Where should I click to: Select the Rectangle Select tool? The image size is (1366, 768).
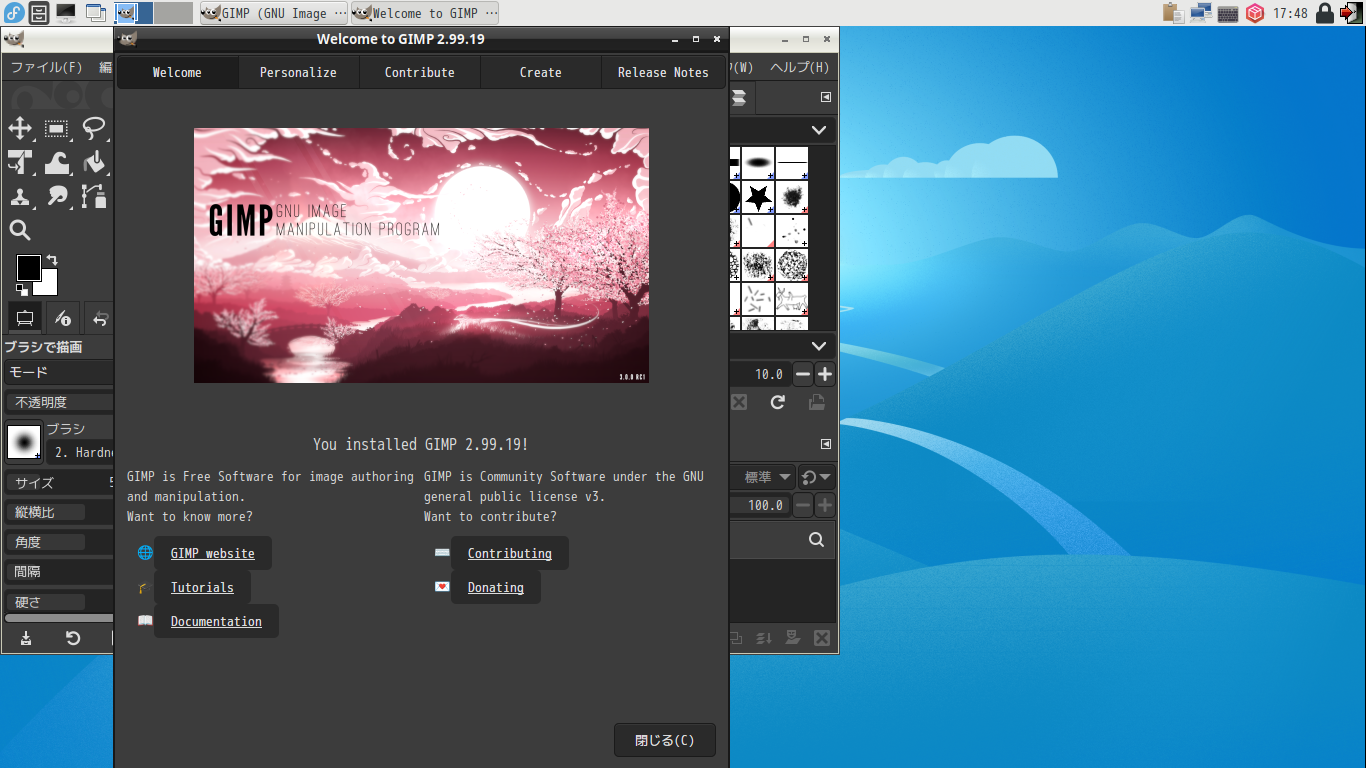[57, 129]
